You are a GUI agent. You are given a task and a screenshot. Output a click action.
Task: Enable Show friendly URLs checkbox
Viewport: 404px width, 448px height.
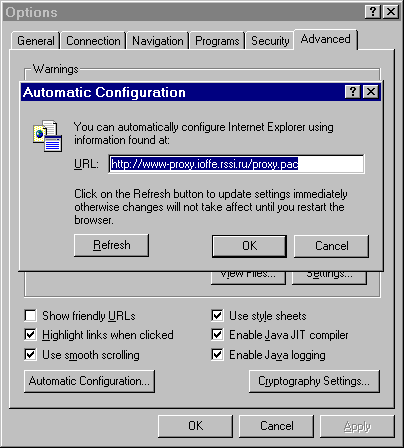point(30,315)
